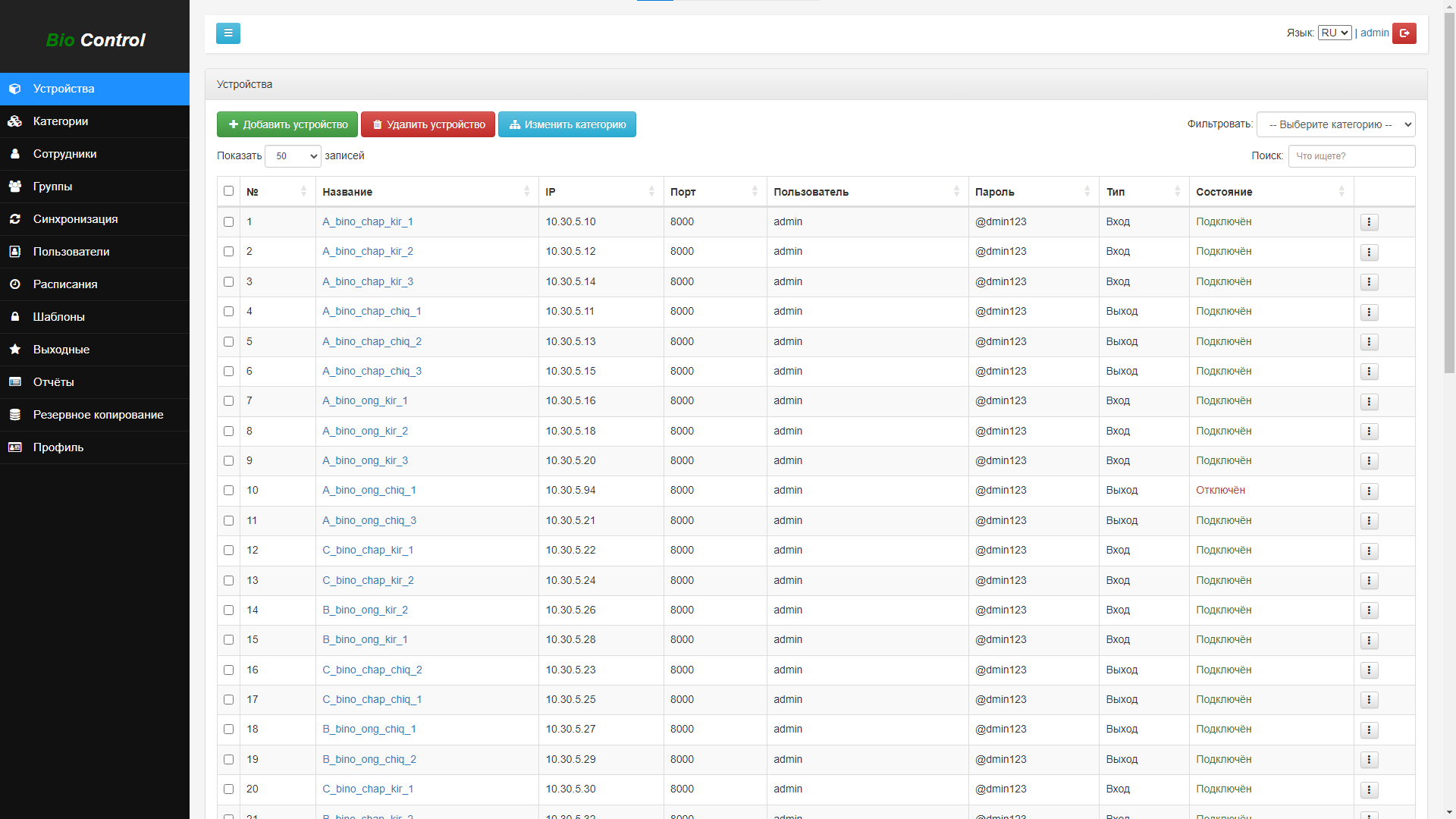Open row actions menu for B_bino_ong_kir_1
The image size is (1456, 819).
[x=1370, y=640]
